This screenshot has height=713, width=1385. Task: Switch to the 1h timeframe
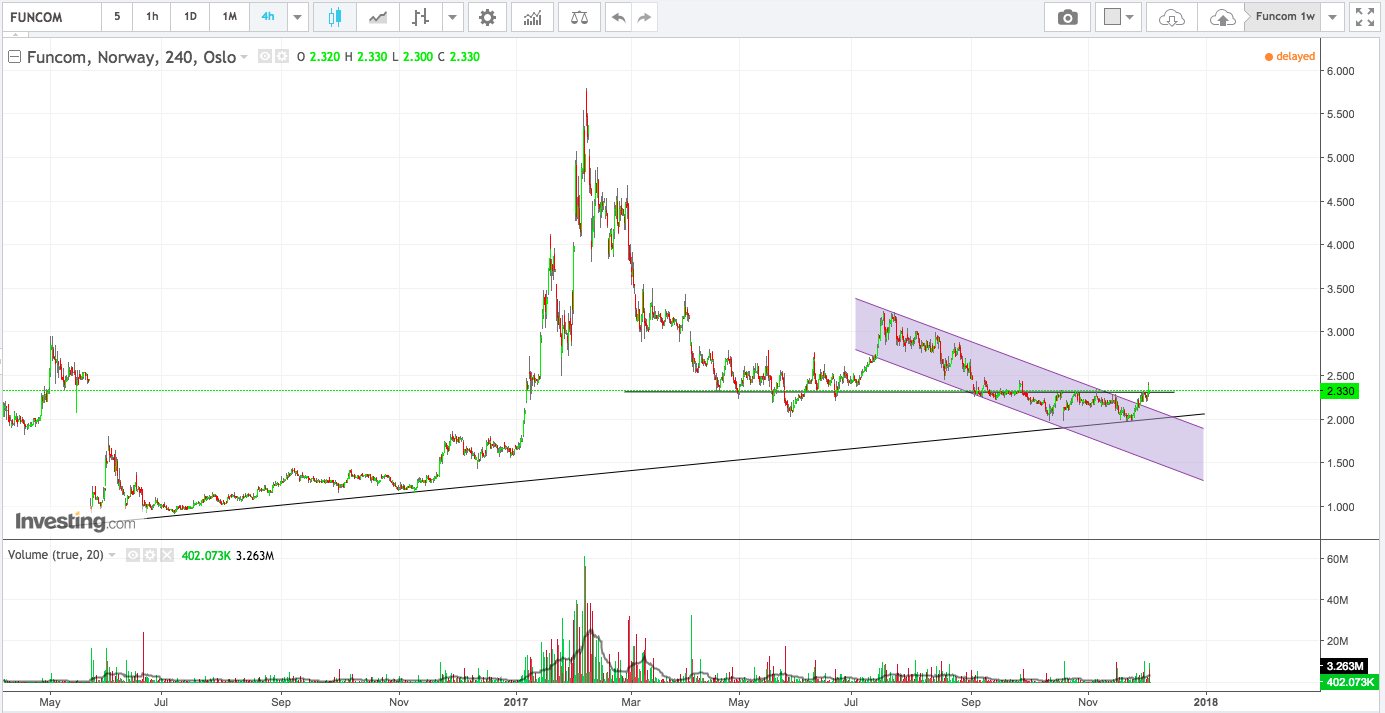152,17
